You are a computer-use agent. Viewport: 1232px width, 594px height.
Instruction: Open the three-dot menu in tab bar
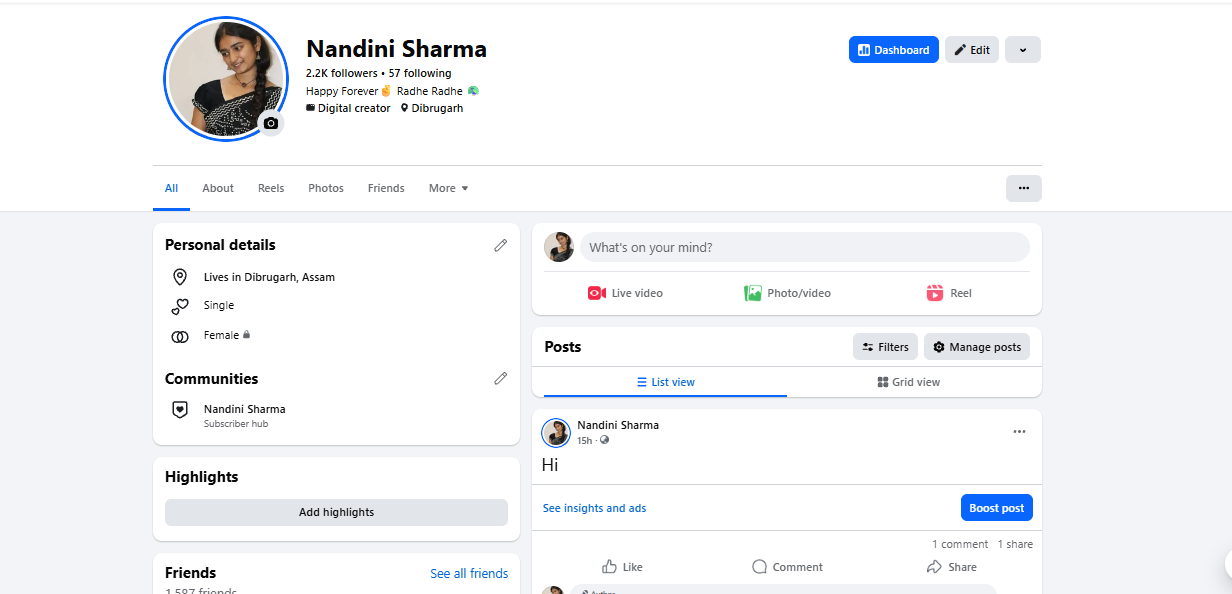(1023, 188)
